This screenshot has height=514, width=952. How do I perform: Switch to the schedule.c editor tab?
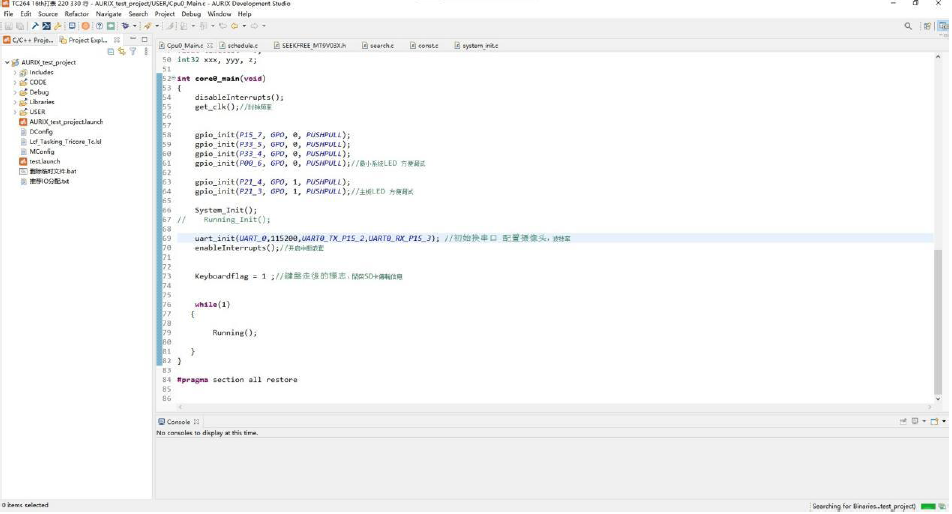pos(242,46)
